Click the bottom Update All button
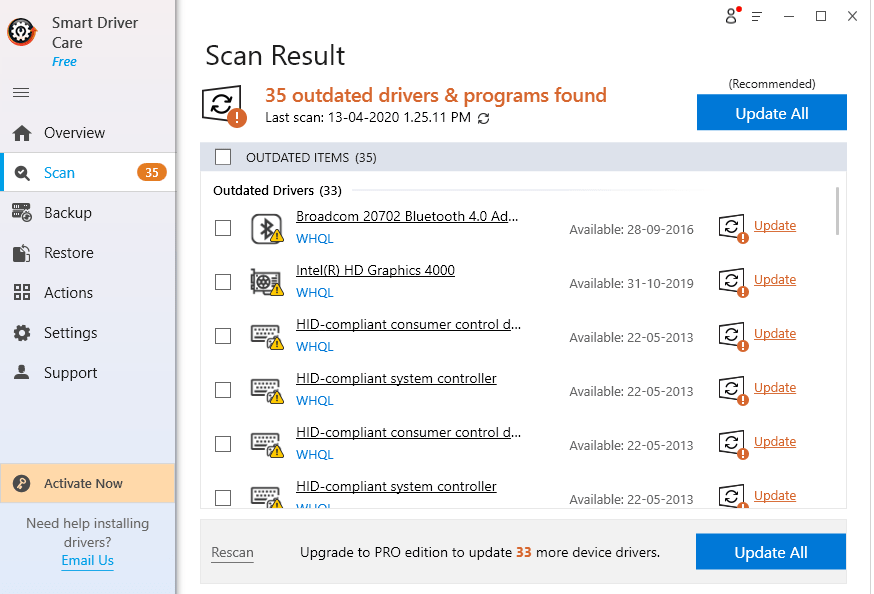This screenshot has height=594, width=874. tap(771, 552)
